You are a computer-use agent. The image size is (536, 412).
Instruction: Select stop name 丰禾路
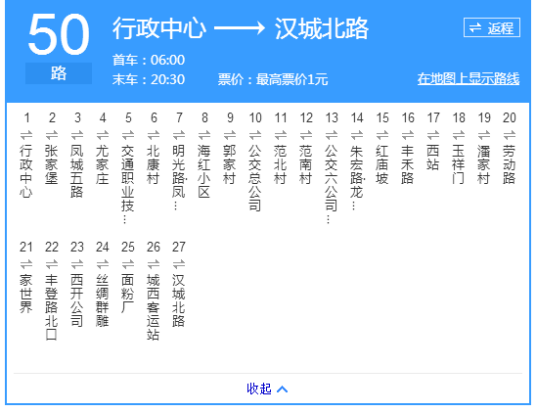407,164
